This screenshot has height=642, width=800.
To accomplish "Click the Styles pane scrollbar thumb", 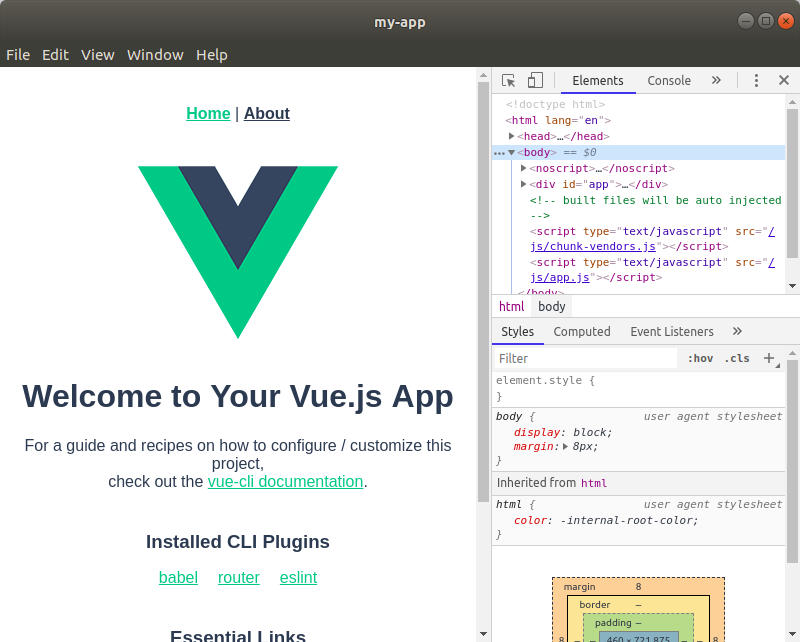I will 792,462.
